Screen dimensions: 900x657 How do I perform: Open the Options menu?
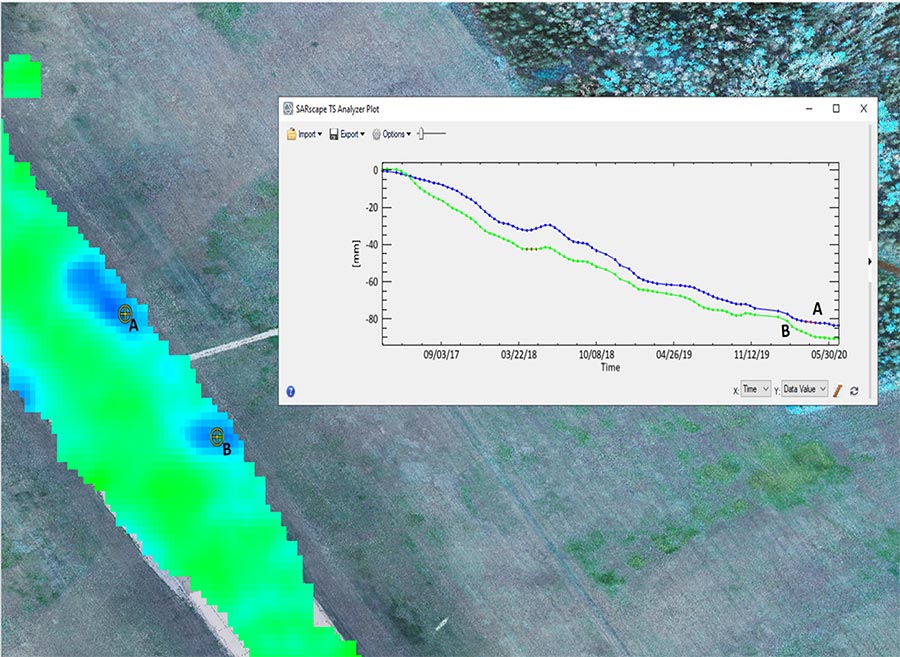pos(392,134)
